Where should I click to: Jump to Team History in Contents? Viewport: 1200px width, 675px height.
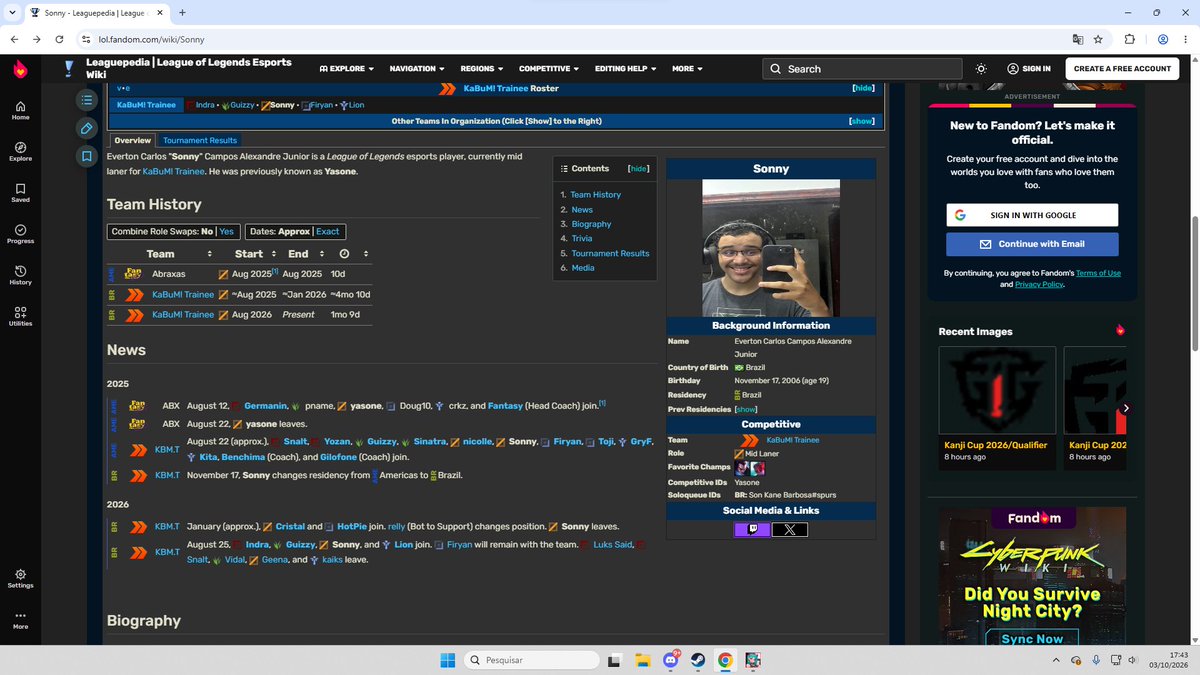[x=595, y=195]
